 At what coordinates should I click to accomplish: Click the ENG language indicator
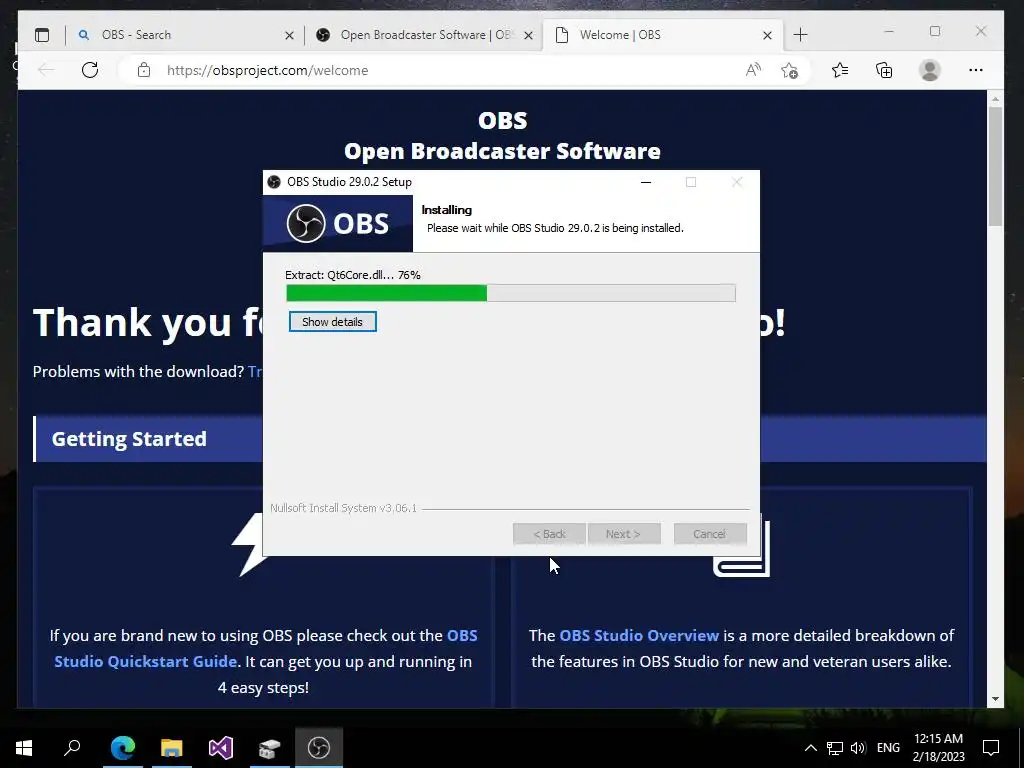tap(888, 748)
